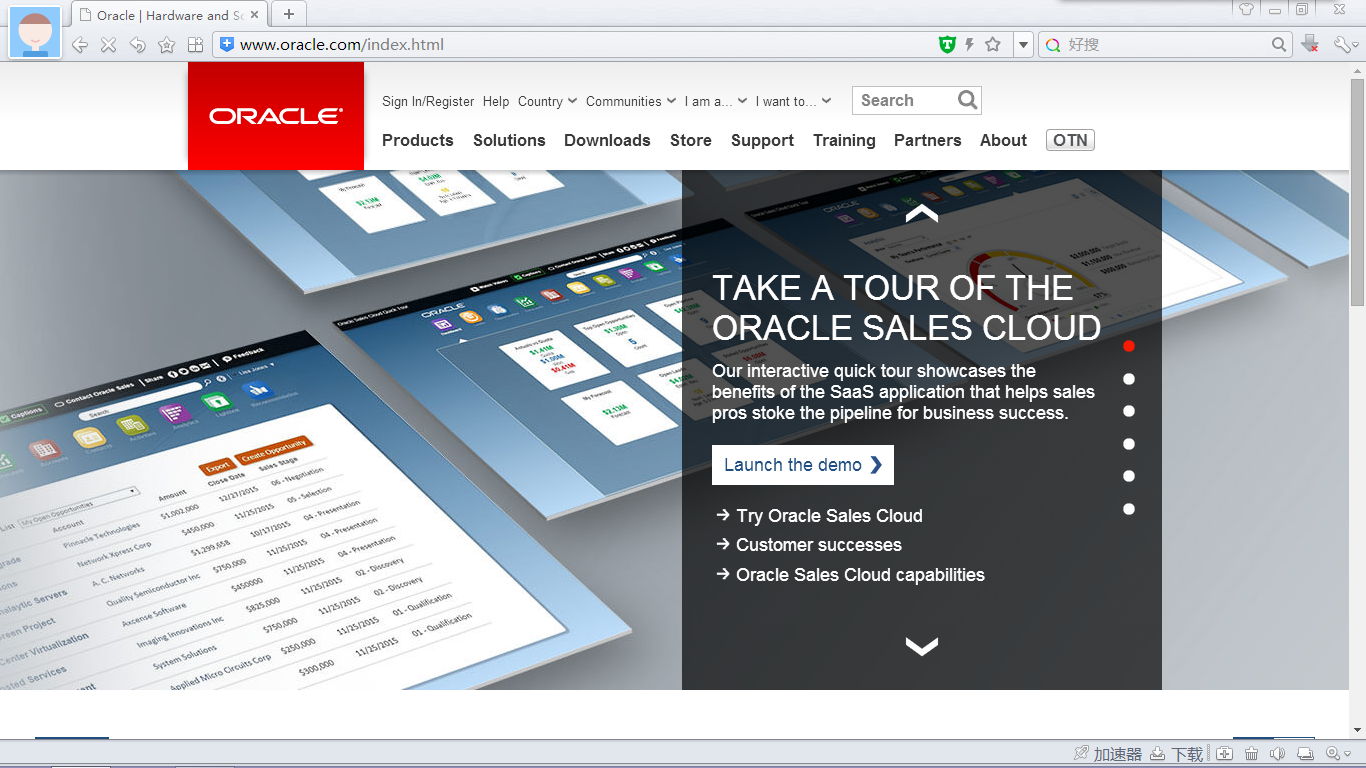The image size is (1366, 768).
Task: Click the Oracle logo
Action: pos(276,116)
